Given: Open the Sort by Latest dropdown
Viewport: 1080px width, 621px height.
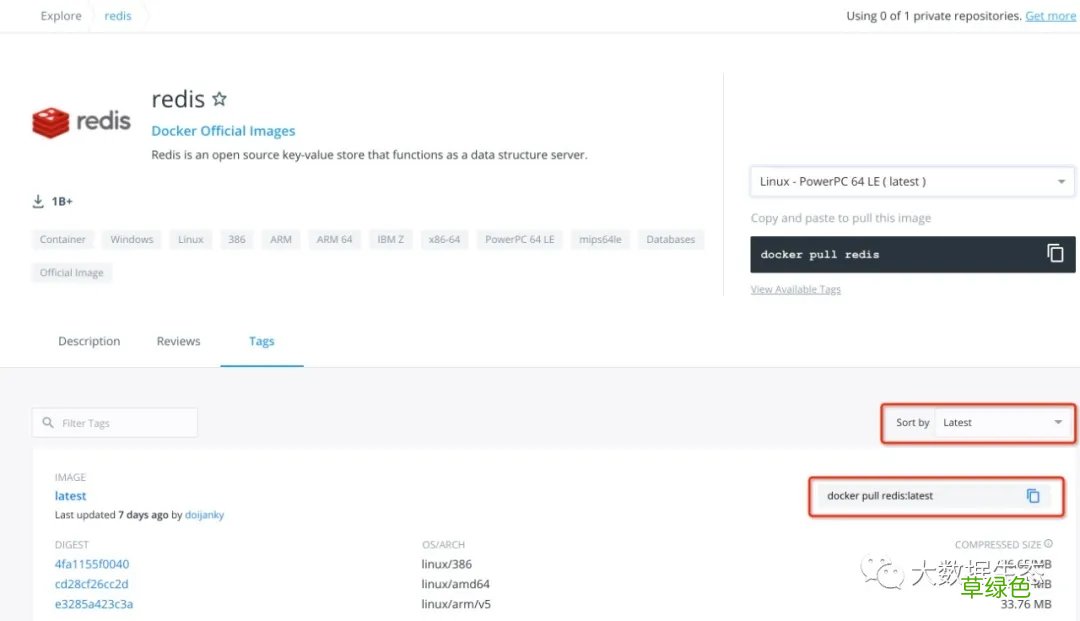Looking at the screenshot, I should [x=1003, y=423].
